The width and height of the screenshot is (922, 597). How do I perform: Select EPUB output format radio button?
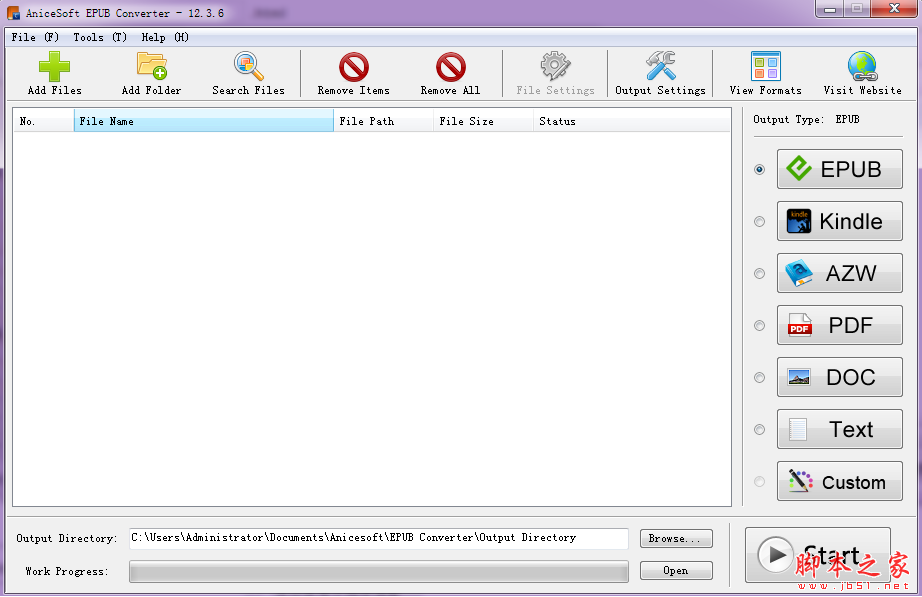click(759, 169)
